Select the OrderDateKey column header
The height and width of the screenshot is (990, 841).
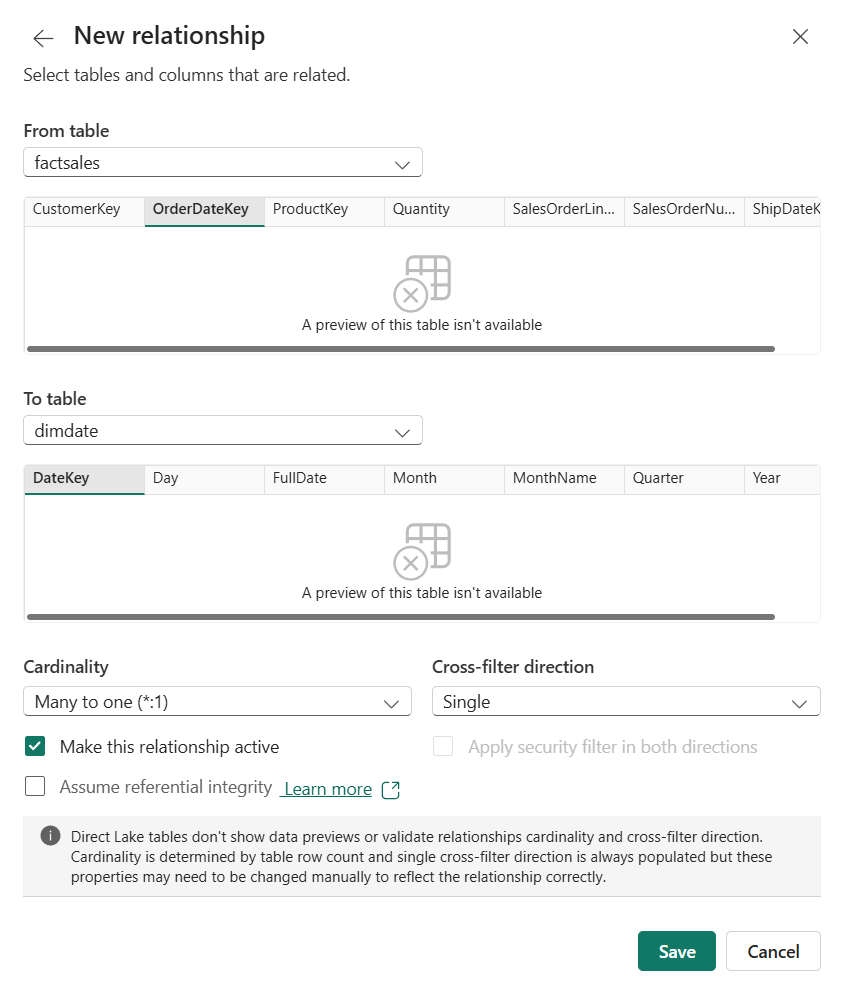pyautogui.click(x=205, y=211)
